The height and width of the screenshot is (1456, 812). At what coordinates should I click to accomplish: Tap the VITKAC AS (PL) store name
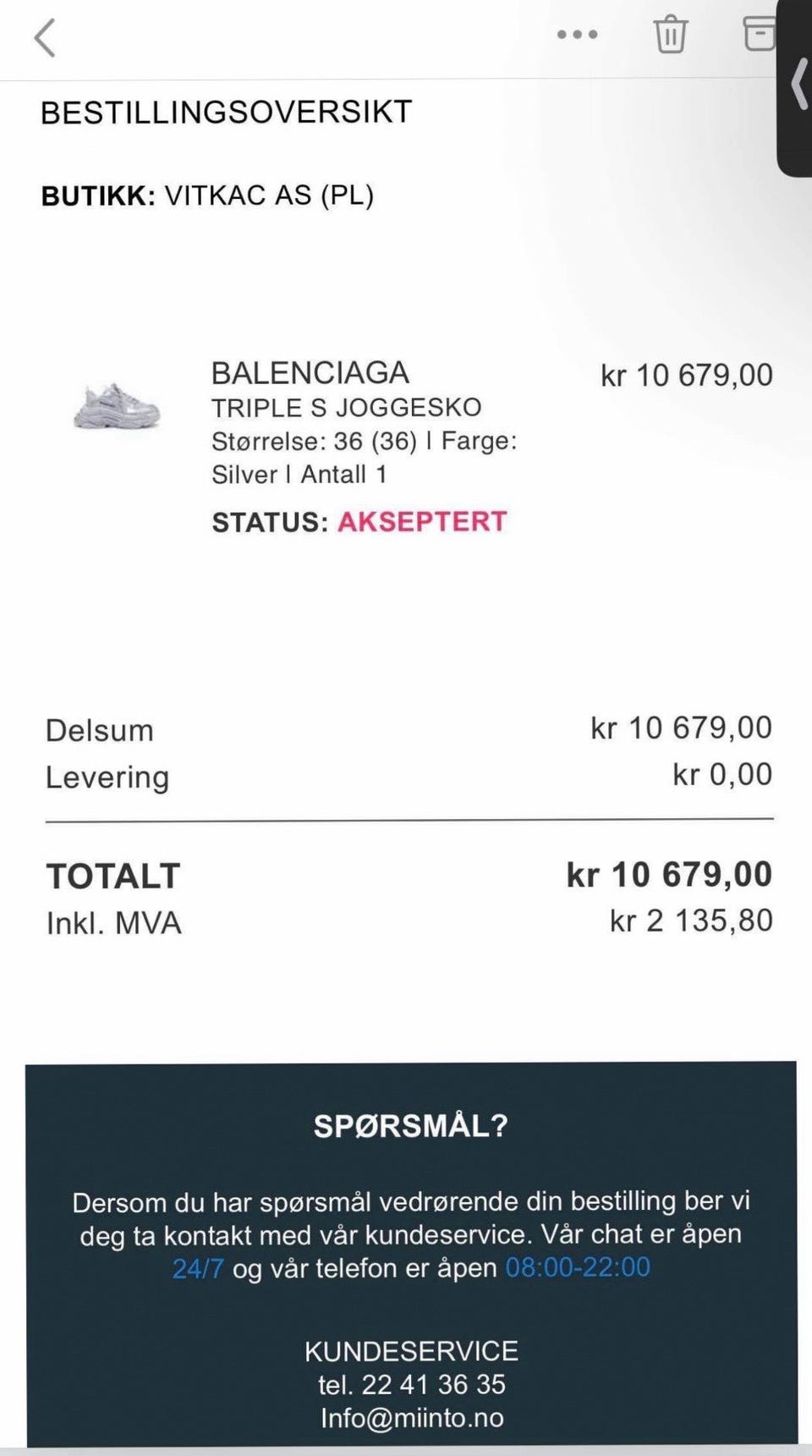point(269,195)
